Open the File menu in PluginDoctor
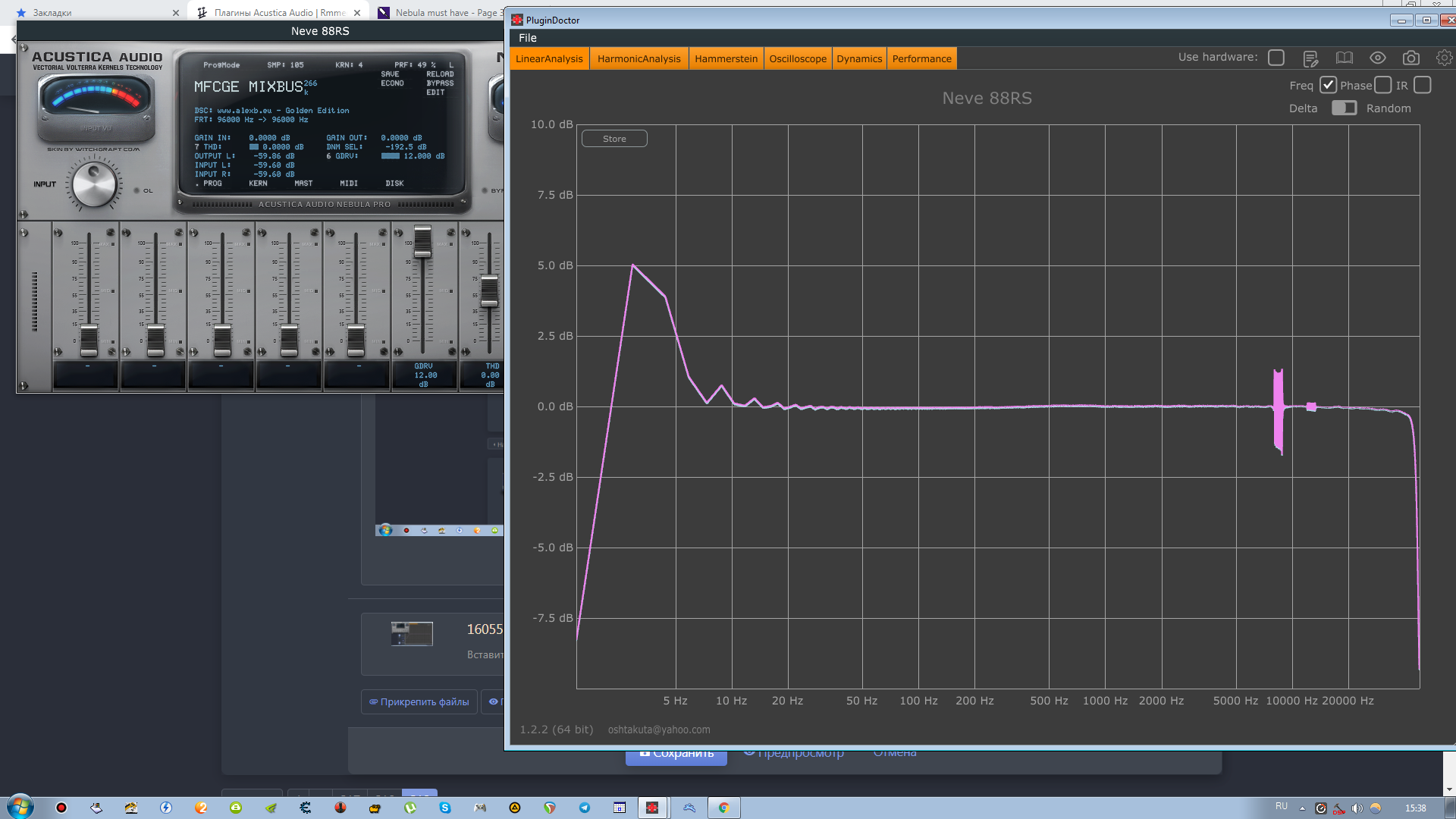Screen dimensions: 1456x819 click(x=527, y=38)
